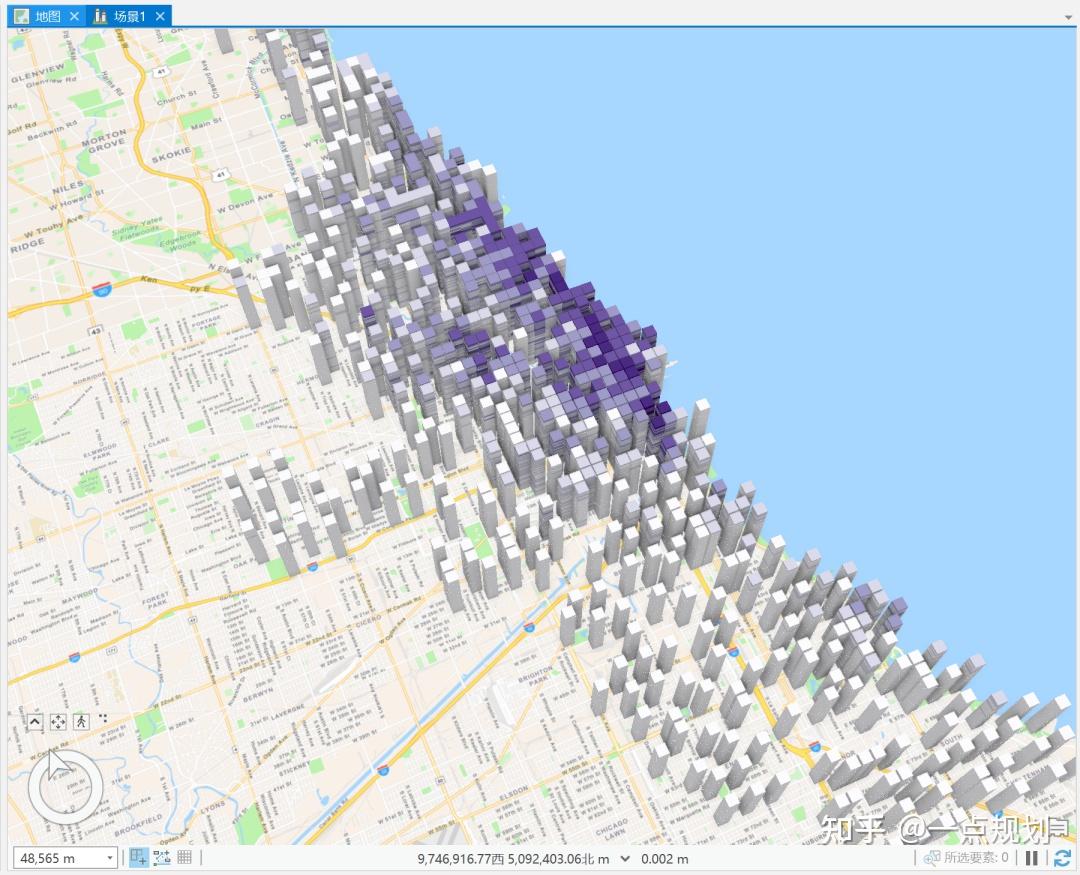Click the full-control navigation mode icon
Screen dimensions: 1080x875
[58, 722]
